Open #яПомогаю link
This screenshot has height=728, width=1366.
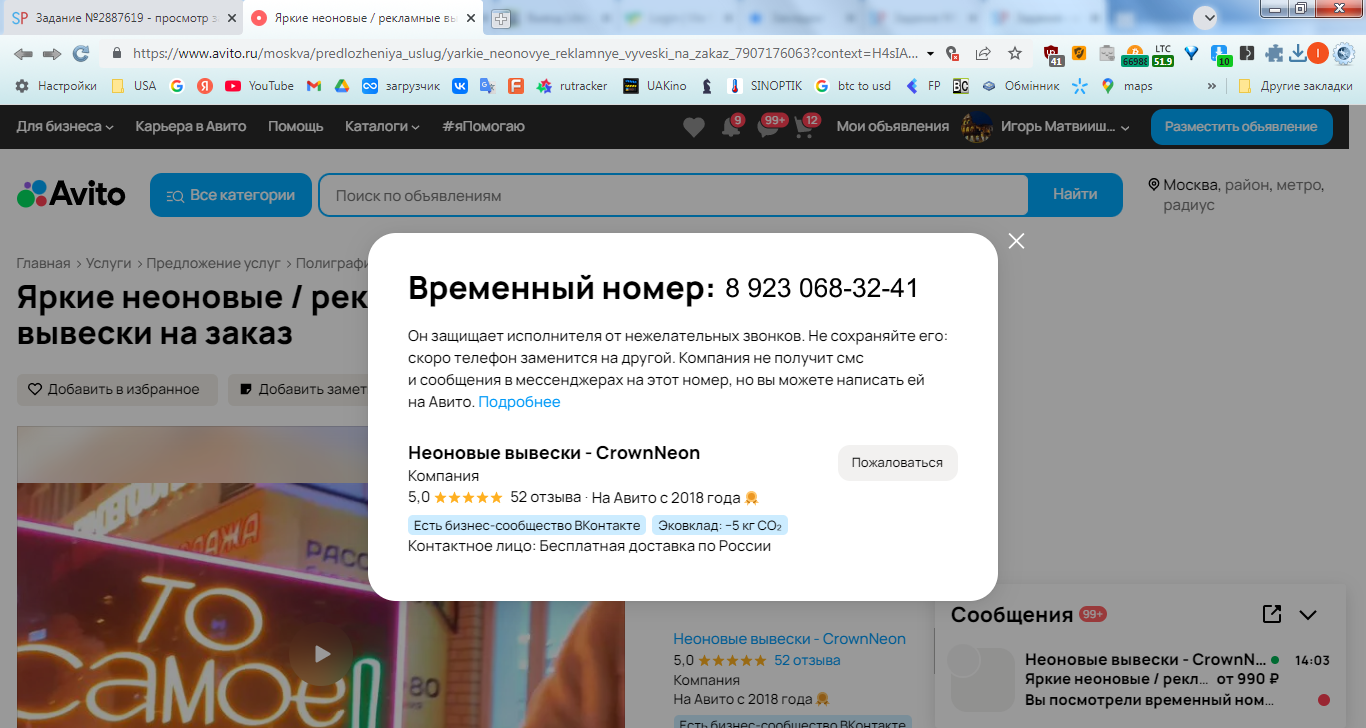click(x=483, y=127)
